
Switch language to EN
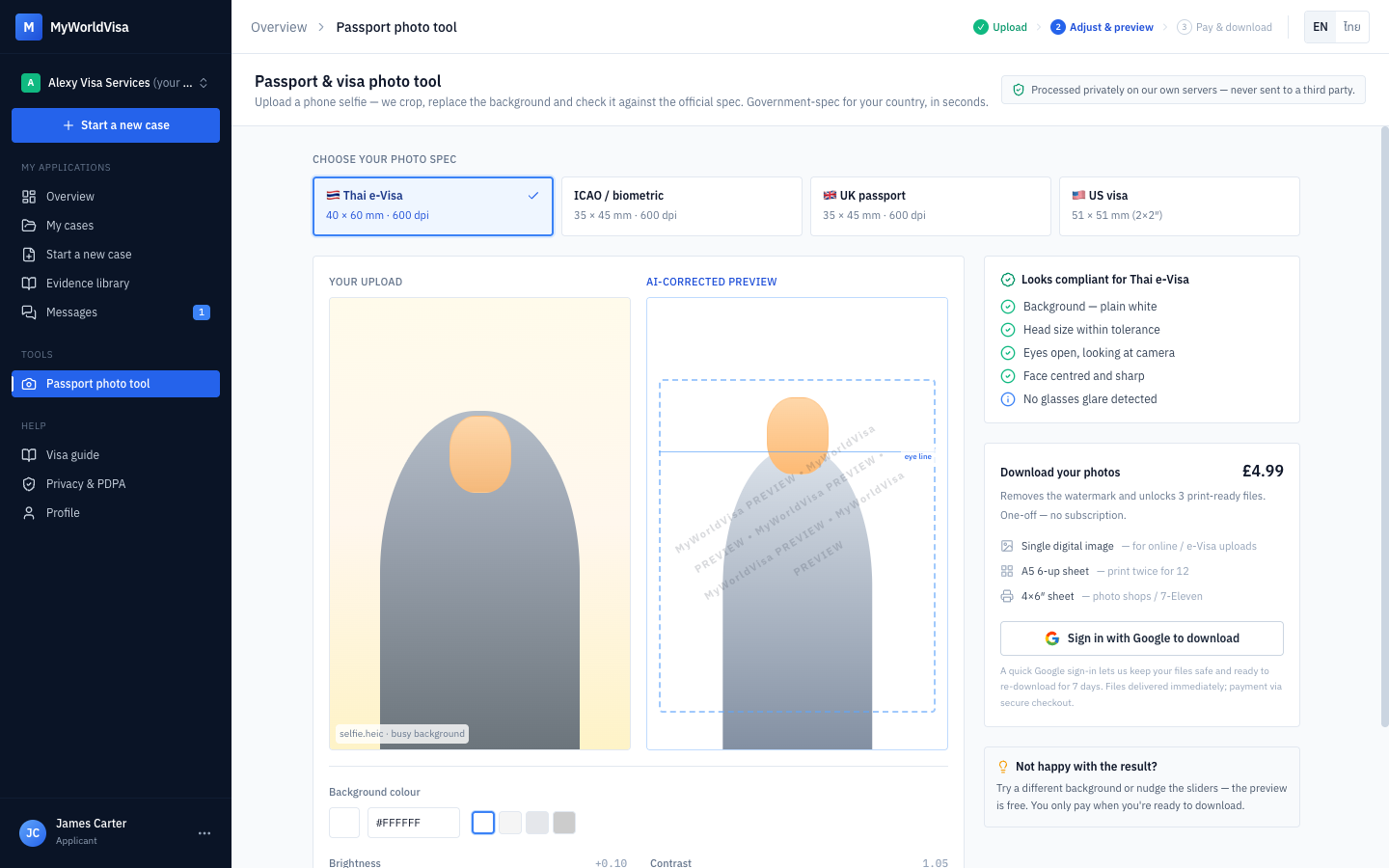pyautogui.click(x=1321, y=27)
